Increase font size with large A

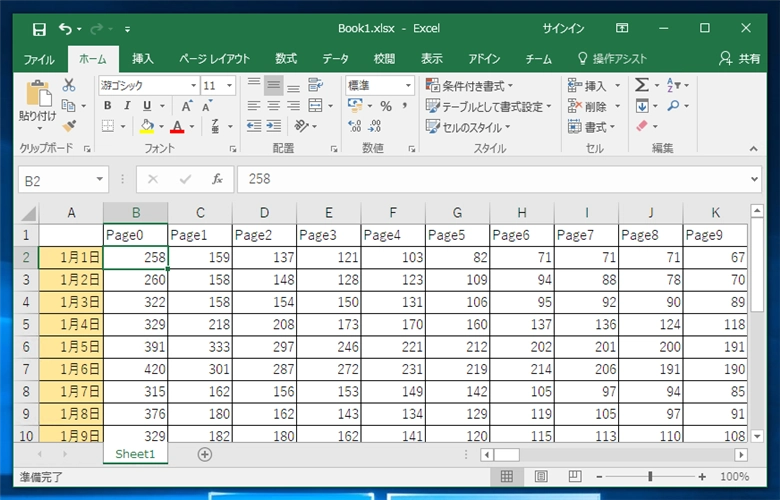coord(187,106)
